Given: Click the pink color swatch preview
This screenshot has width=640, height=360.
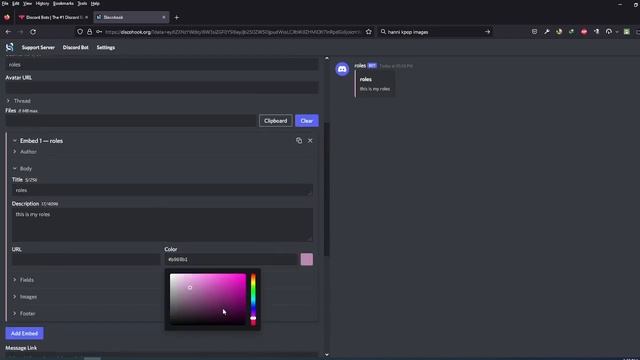Looking at the screenshot, I should click(307, 260).
